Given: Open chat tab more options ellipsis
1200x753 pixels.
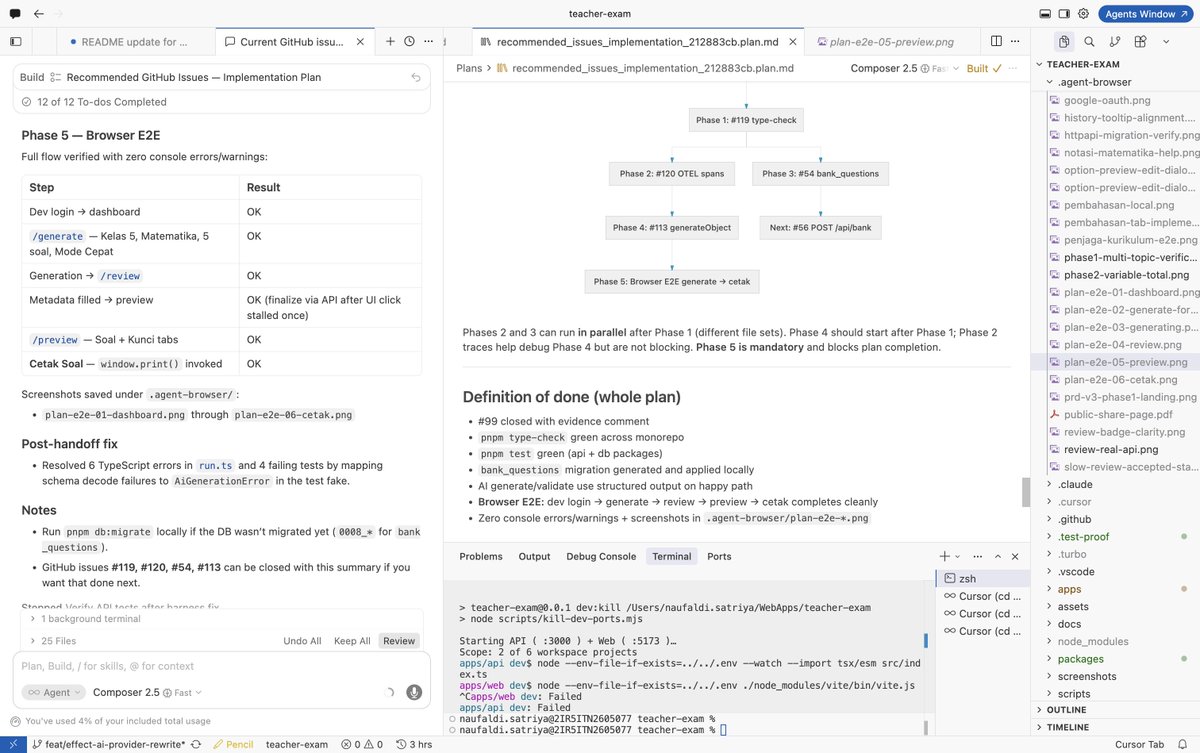Looking at the screenshot, I should click(428, 42).
